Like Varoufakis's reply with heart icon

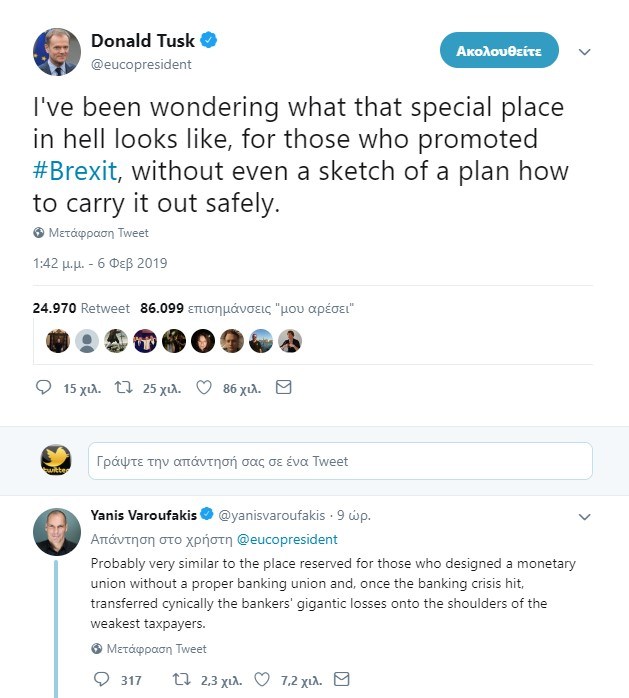click(261, 681)
